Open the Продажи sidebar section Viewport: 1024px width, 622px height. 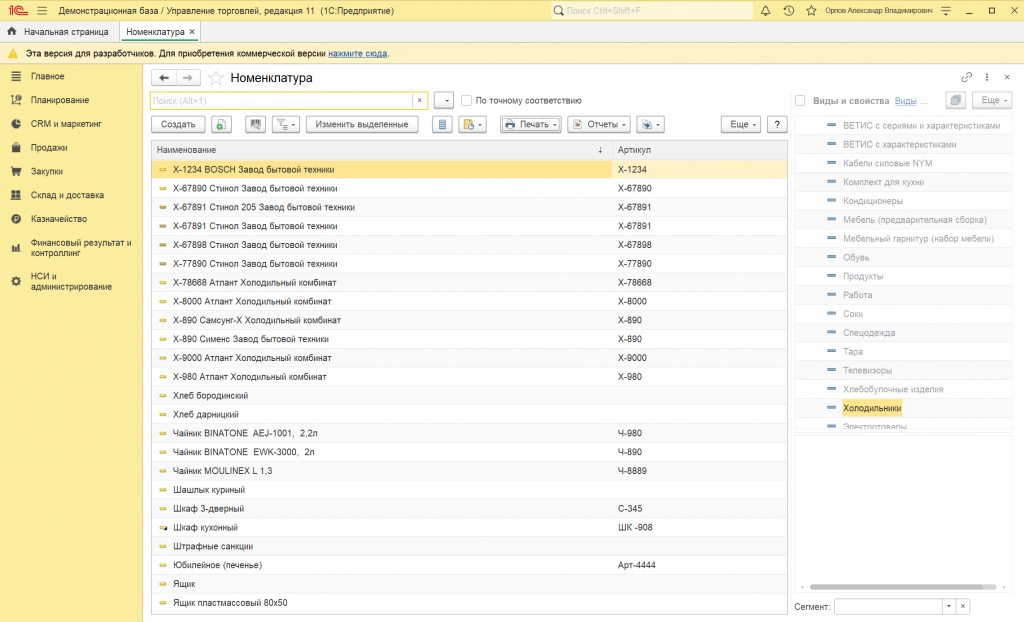pos(49,148)
